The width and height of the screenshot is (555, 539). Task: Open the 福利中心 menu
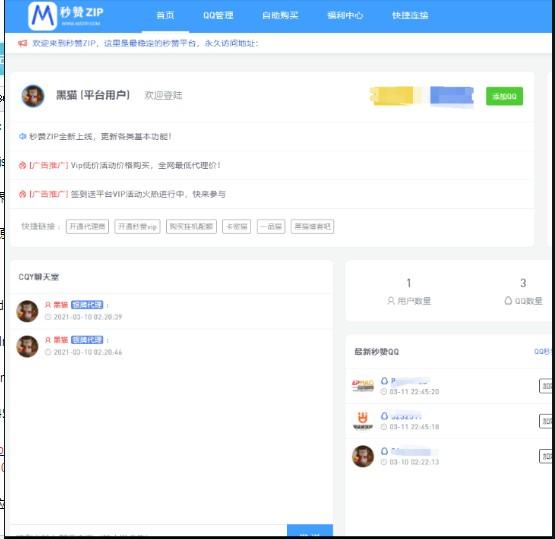(345, 15)
